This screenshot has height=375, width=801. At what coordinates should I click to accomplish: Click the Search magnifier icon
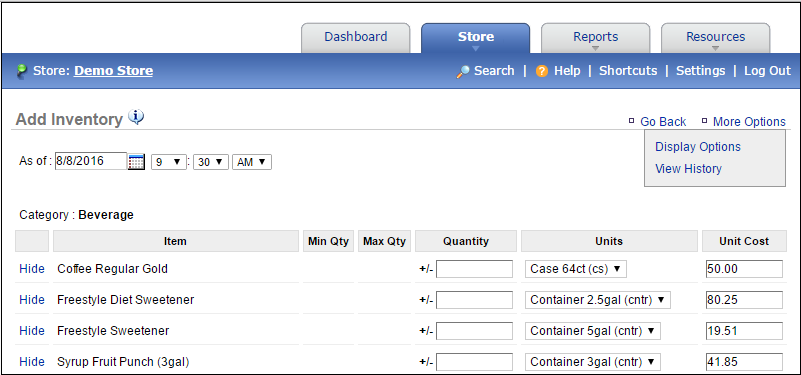point(463,72)
